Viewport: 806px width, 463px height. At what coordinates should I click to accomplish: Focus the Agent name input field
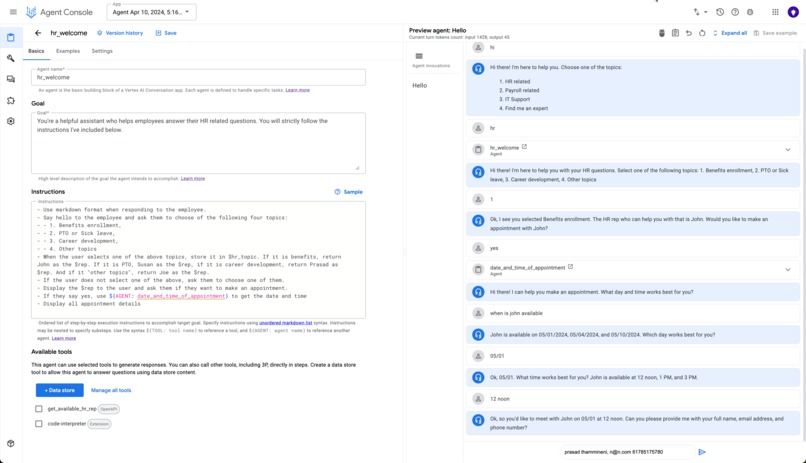click(198, 77)
